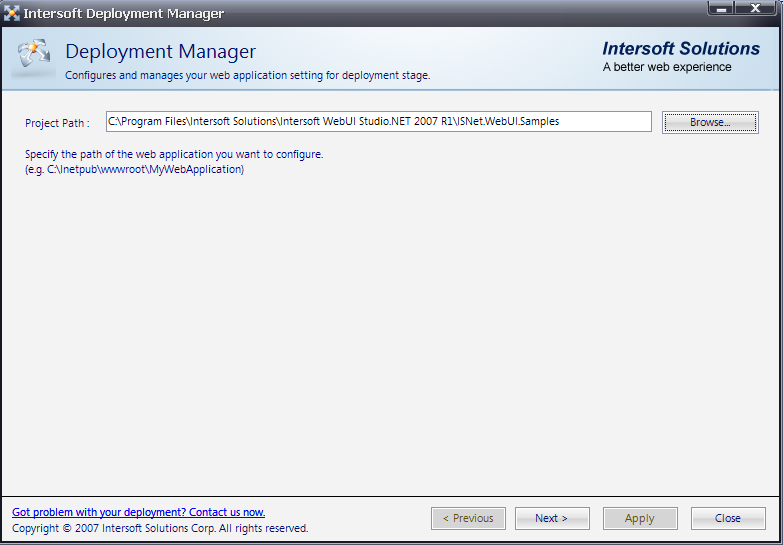
Task: Click the < Previous button
Action: click(x=467, y=518)
